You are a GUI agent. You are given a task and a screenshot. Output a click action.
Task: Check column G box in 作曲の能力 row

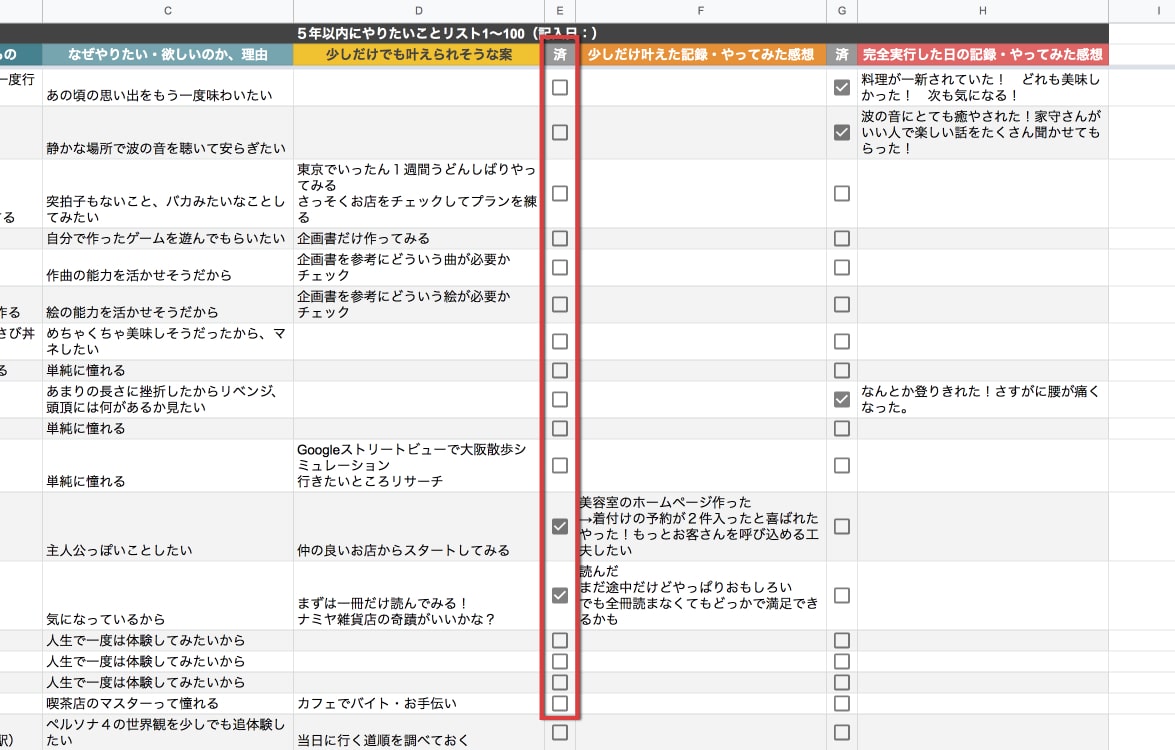coord(842,267)
